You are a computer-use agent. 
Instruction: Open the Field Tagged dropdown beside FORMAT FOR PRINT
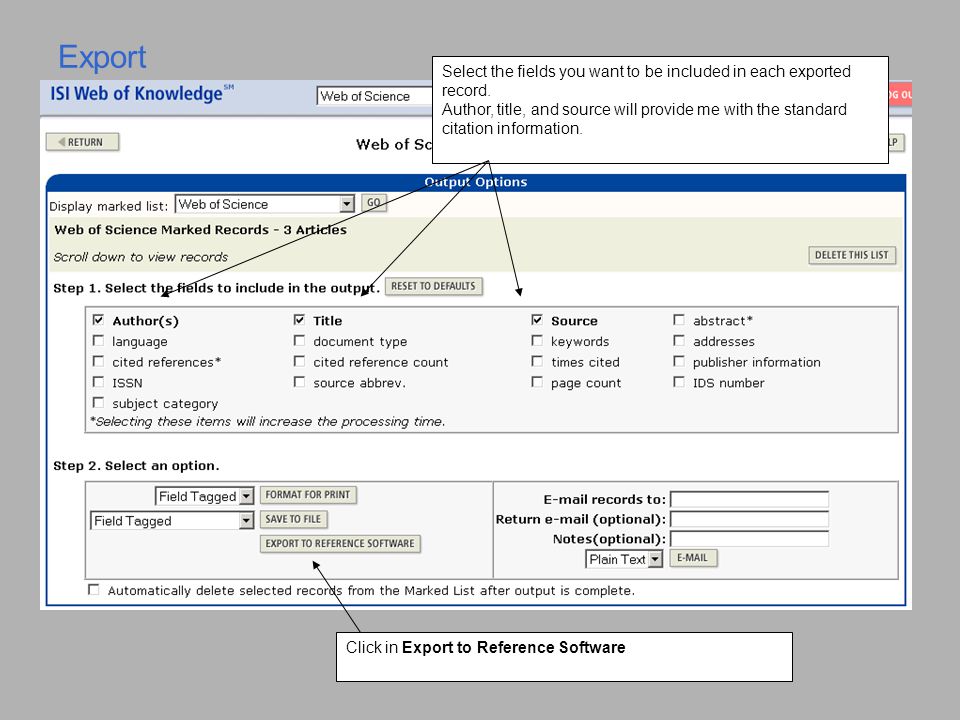coord(204,496)
